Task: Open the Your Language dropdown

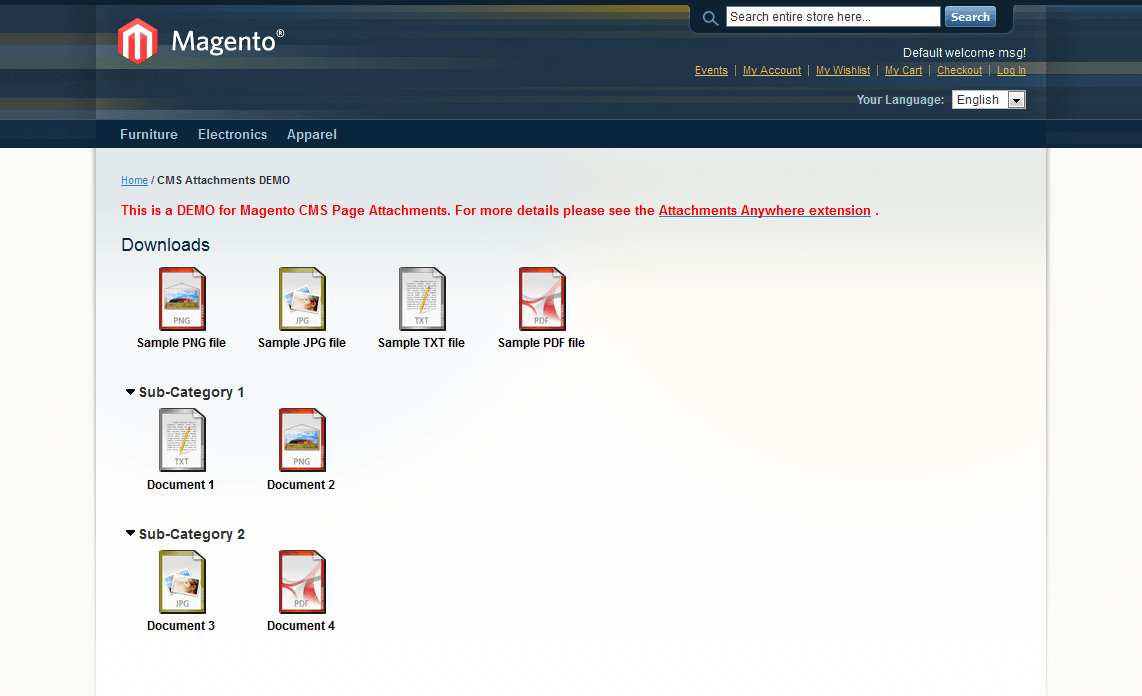Action: [988, 100]
